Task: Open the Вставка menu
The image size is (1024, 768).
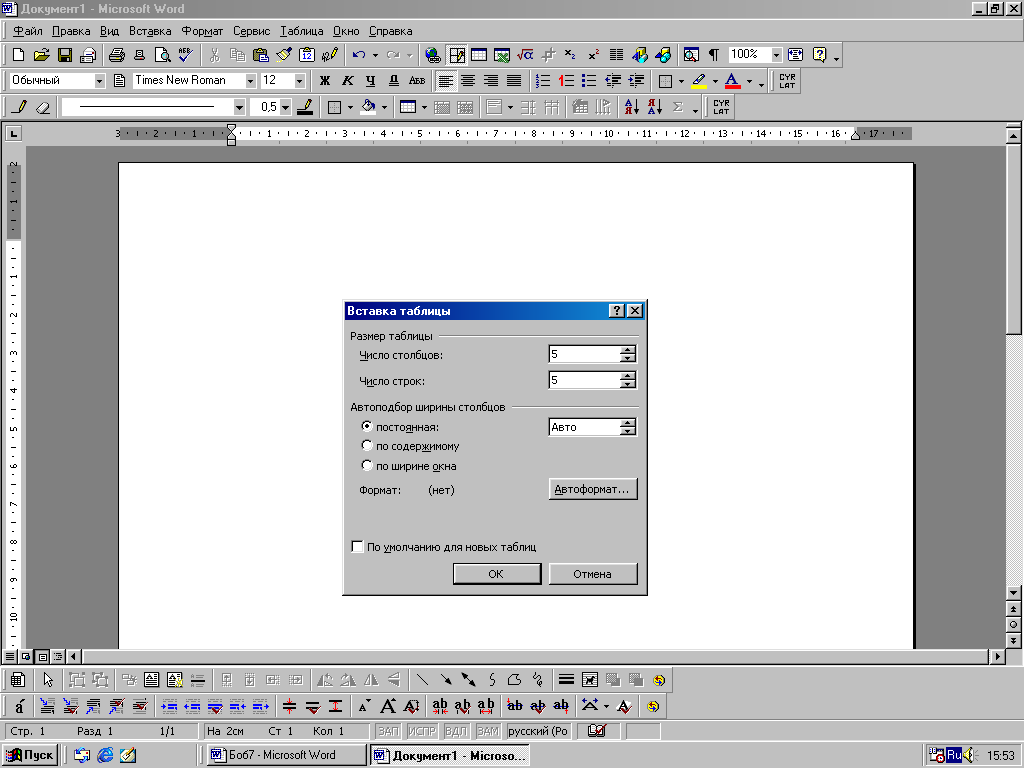Action: click(150, 31)
